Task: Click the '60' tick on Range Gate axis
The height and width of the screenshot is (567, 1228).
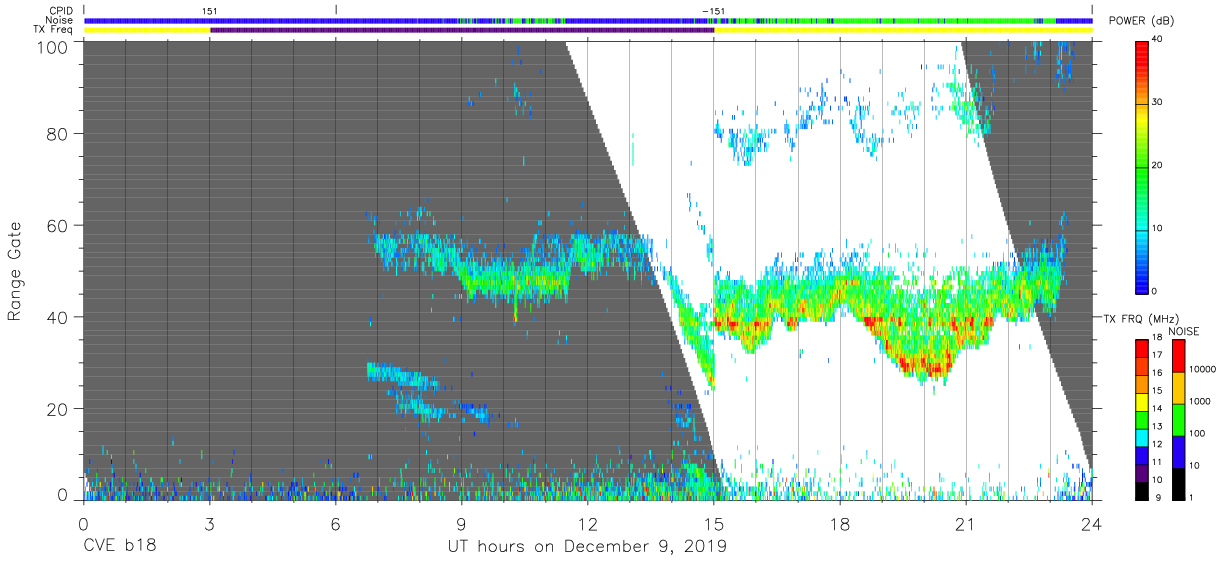Action: [55, 225]
